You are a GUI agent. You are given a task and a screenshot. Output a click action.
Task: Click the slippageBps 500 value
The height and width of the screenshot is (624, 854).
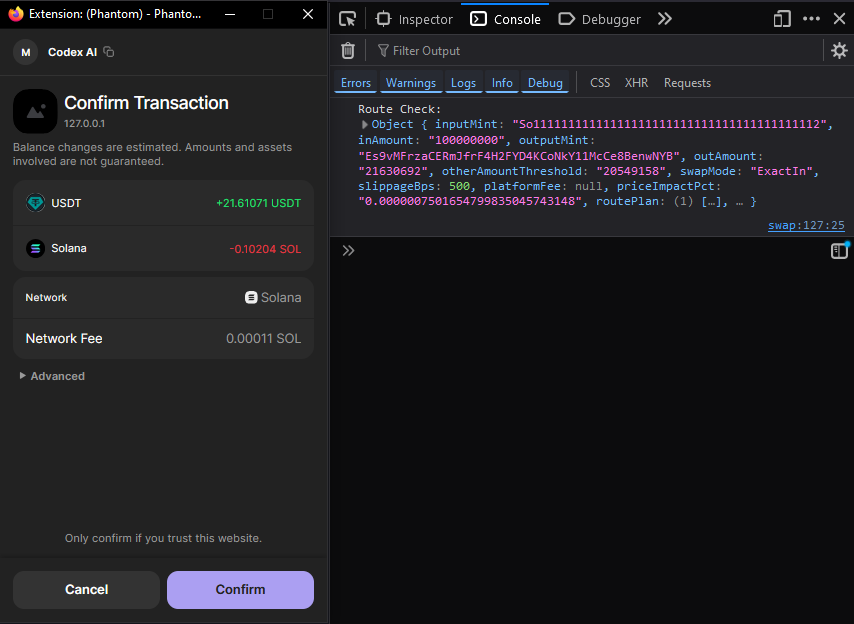[x=459, y=186]
